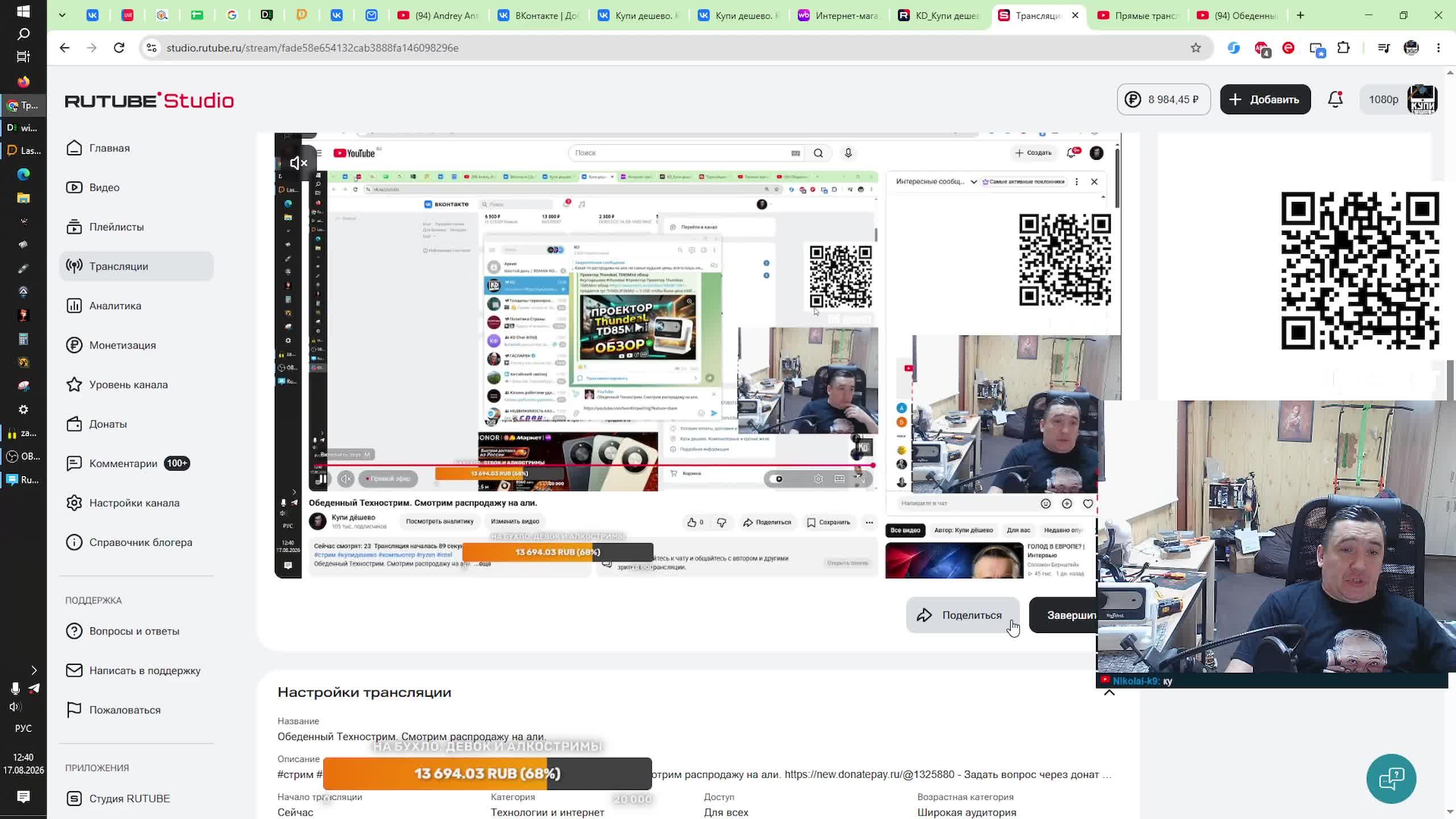The height and width of the screenshot is (819, 1456).
Task: Go to Монетизация page
Action: tap(136, 345)
